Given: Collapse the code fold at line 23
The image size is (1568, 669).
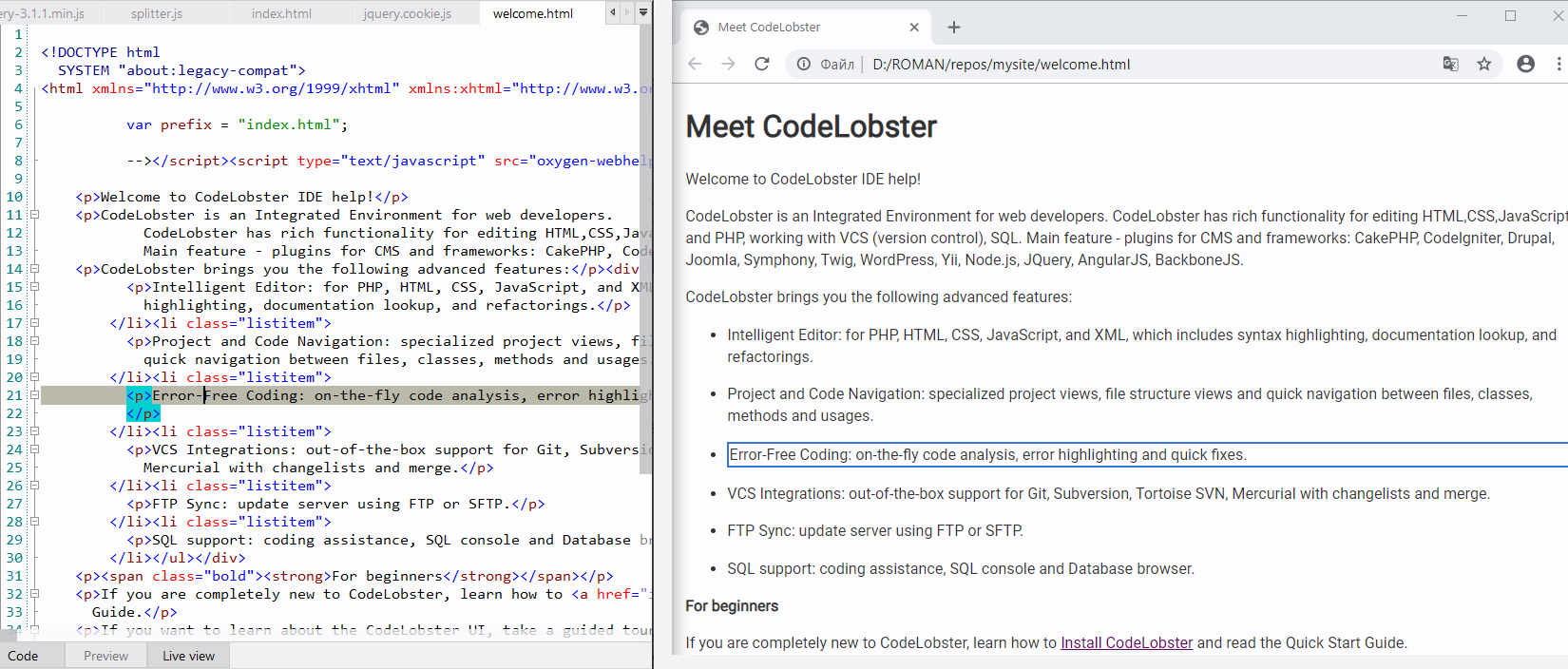Looking at the screenshot, I should click(34, 431).
